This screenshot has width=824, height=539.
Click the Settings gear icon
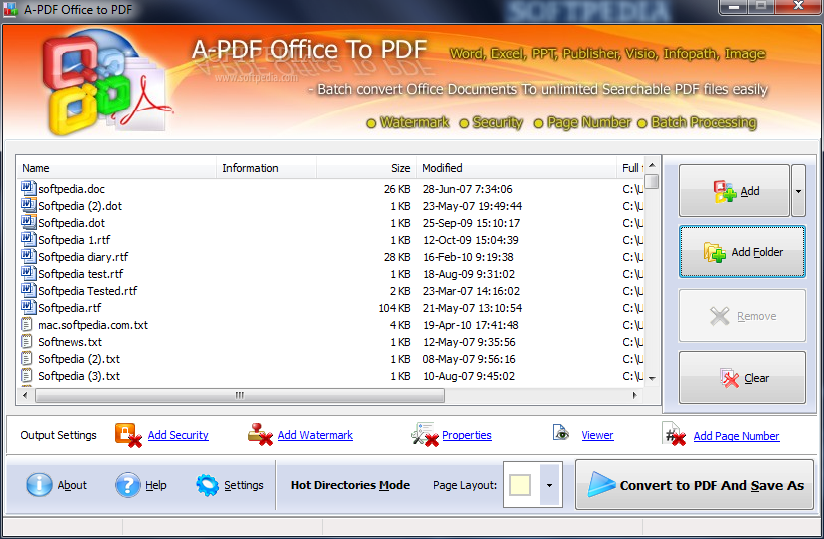click(x=208, y=485)
